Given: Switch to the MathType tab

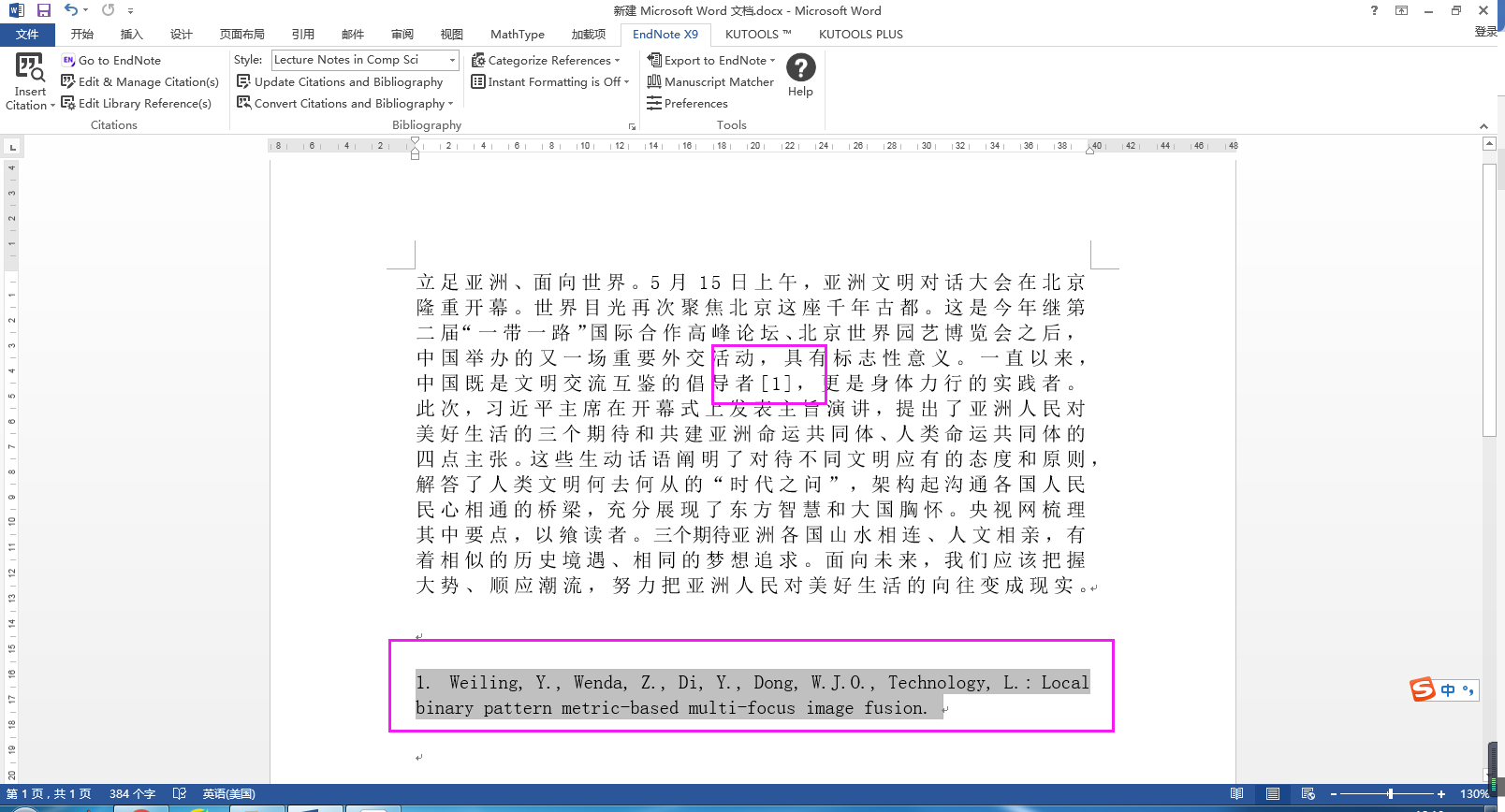Looking at the screenshot, I should (518, 35).
